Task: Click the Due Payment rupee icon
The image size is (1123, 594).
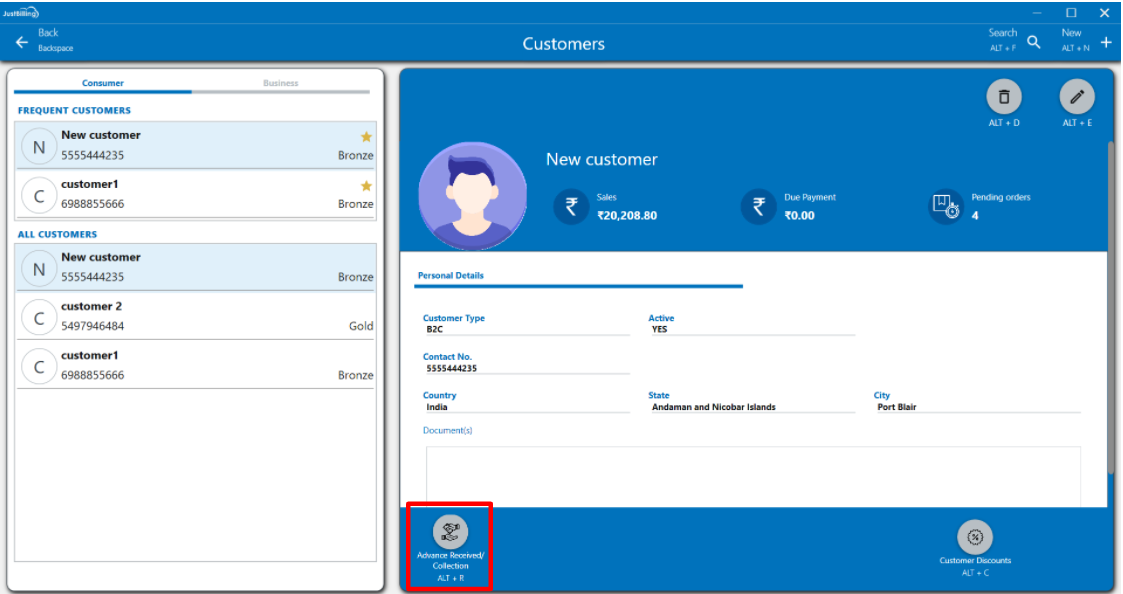Action: click(x=758, y=207)
